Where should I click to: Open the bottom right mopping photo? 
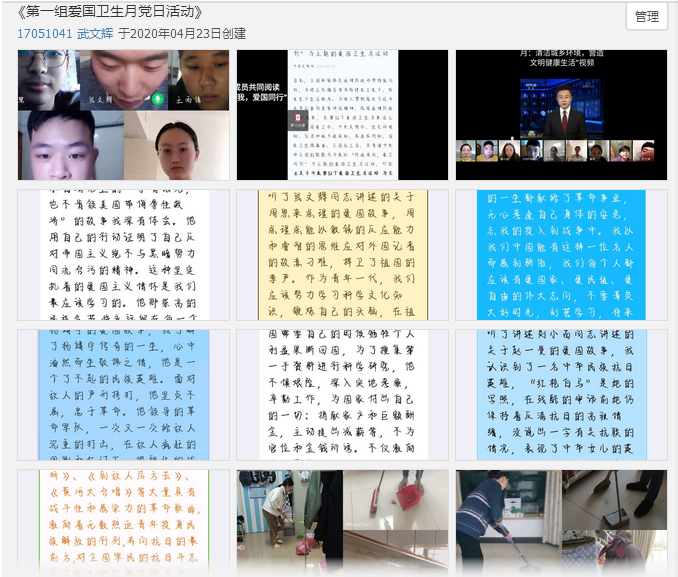[x=561, y=520]
